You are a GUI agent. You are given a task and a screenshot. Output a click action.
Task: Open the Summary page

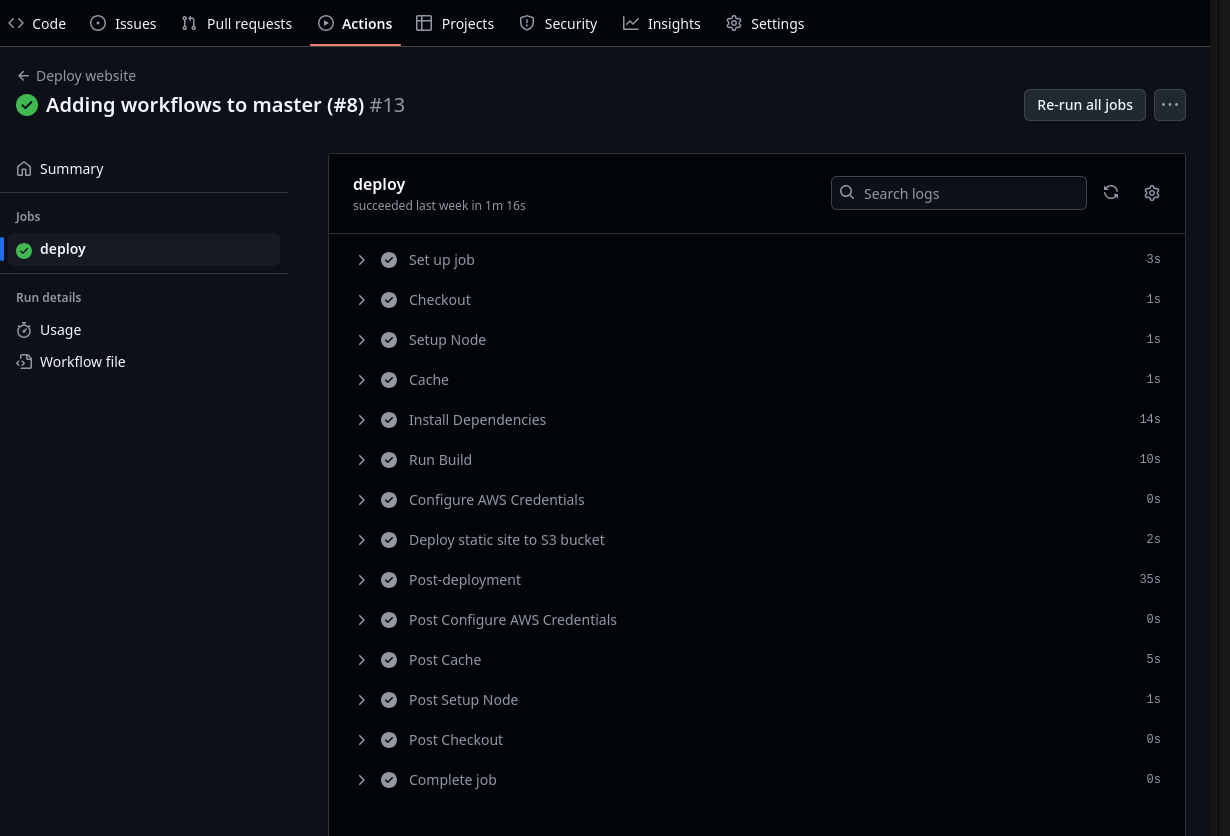[x=71, y=168]
